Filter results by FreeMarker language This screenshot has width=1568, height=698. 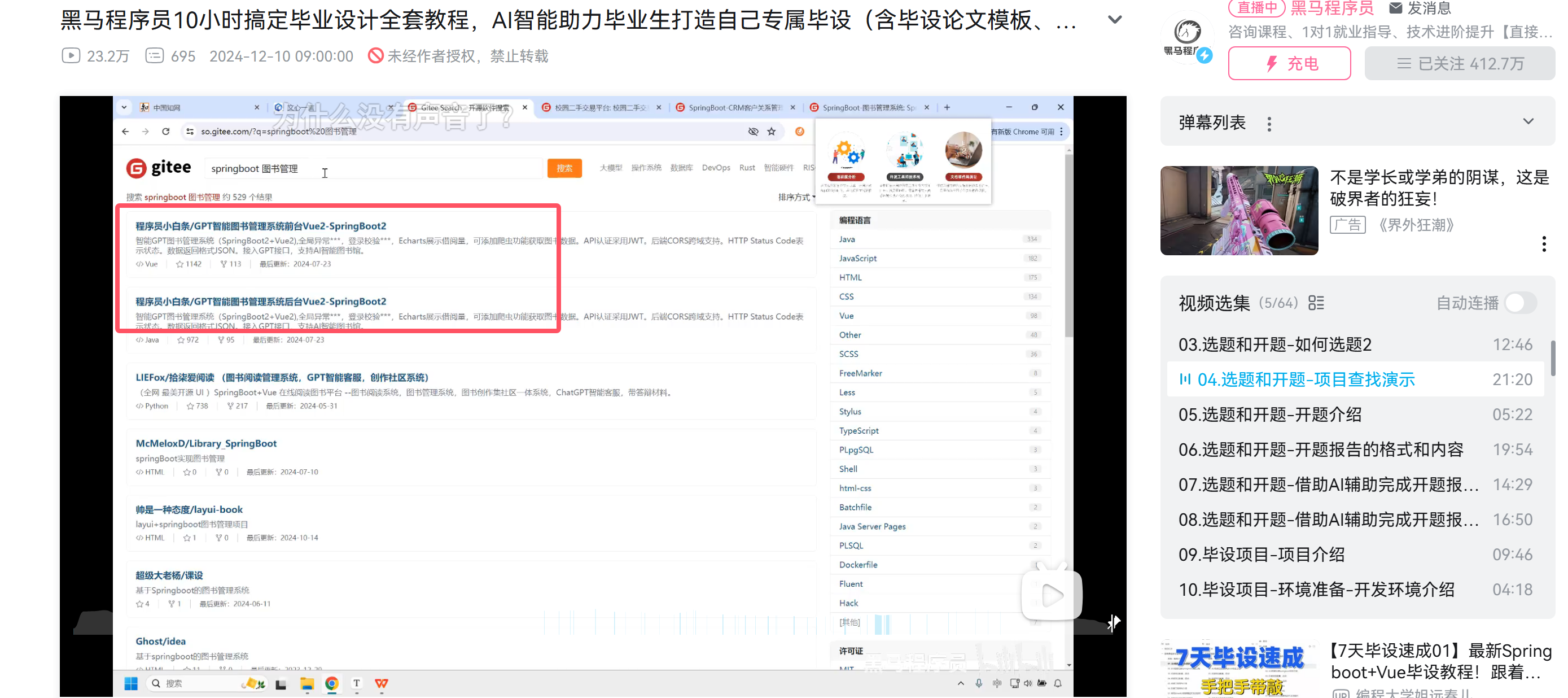point(940,373)
